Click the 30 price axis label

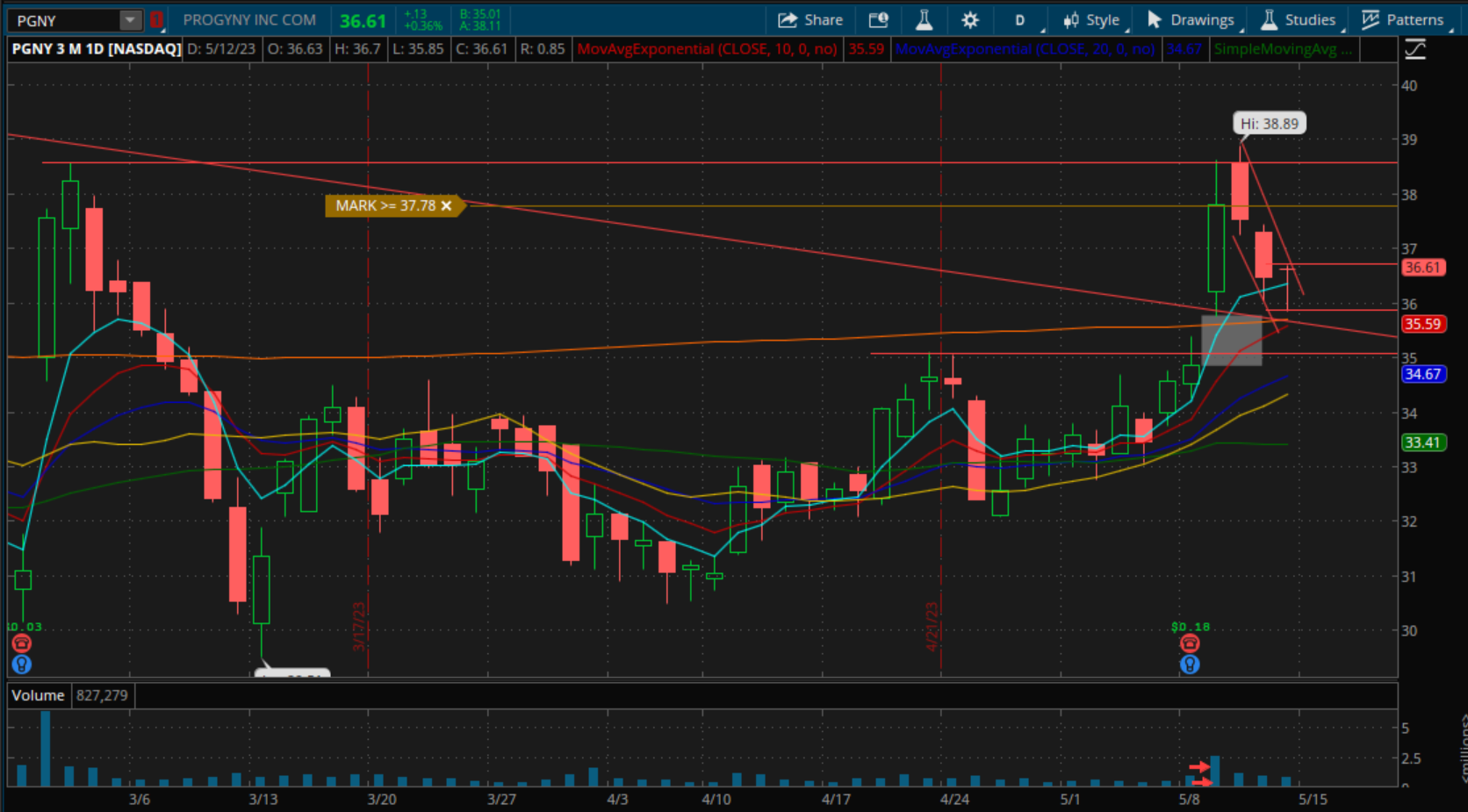[1409, 631]
